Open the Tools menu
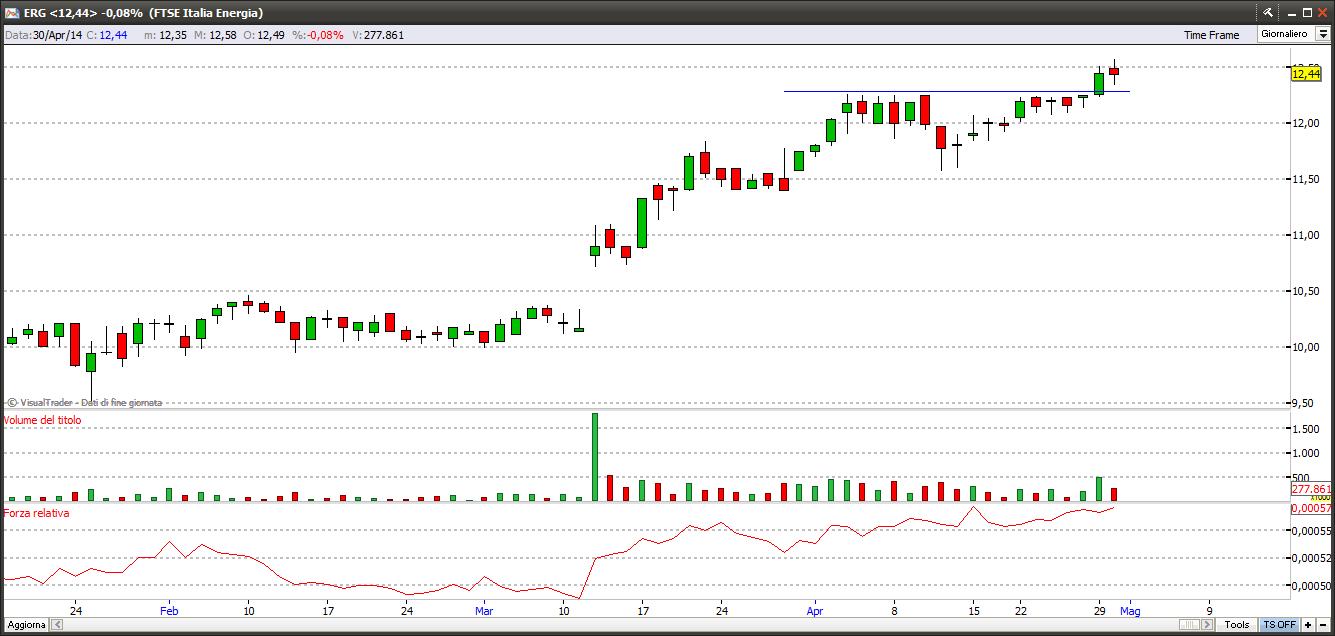This screenshot has height=636, width=1335. click(1237, 625)
